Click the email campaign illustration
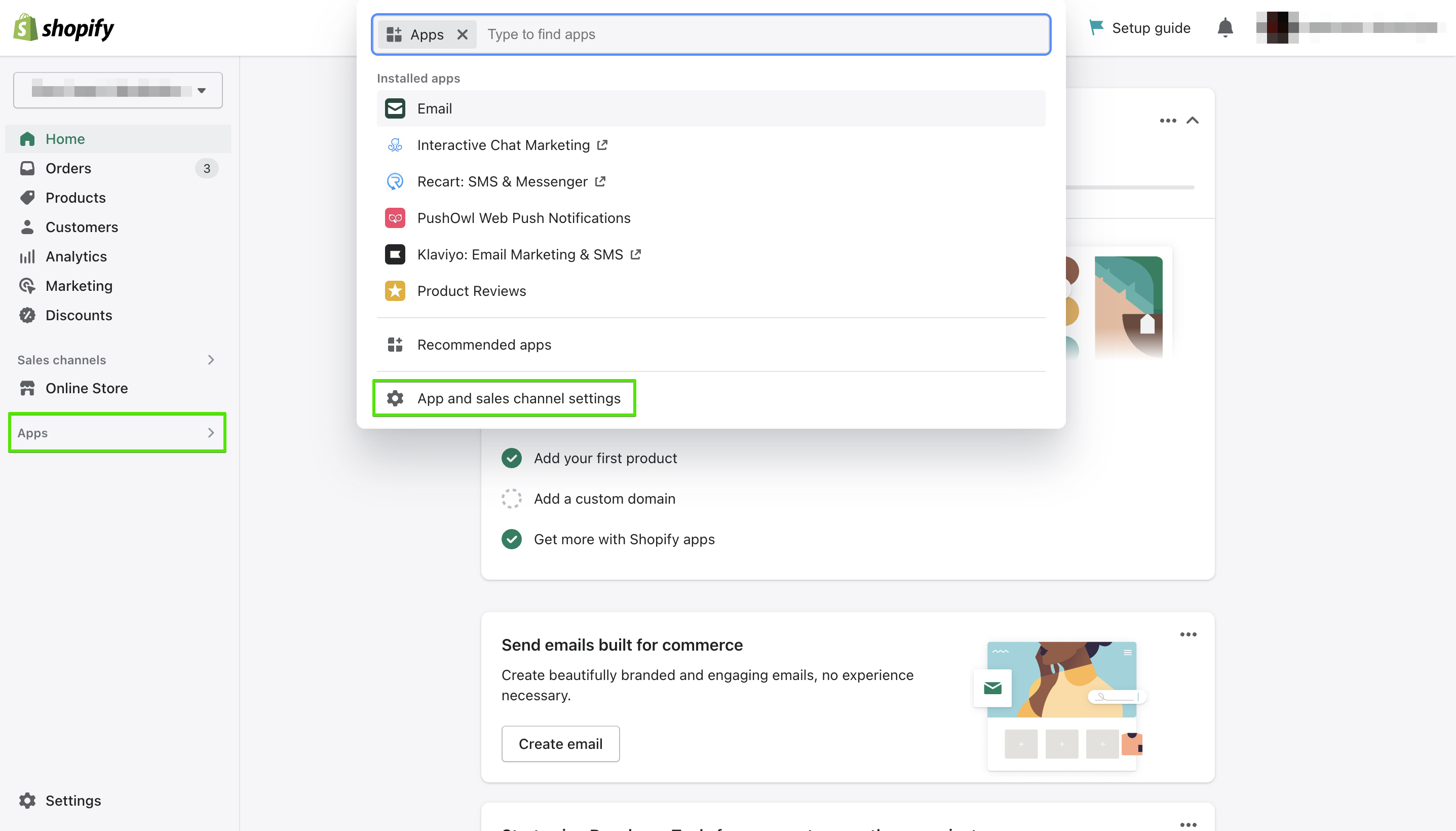The height and width of the screenshot is (831, 1456). [x=1061, y=705]
